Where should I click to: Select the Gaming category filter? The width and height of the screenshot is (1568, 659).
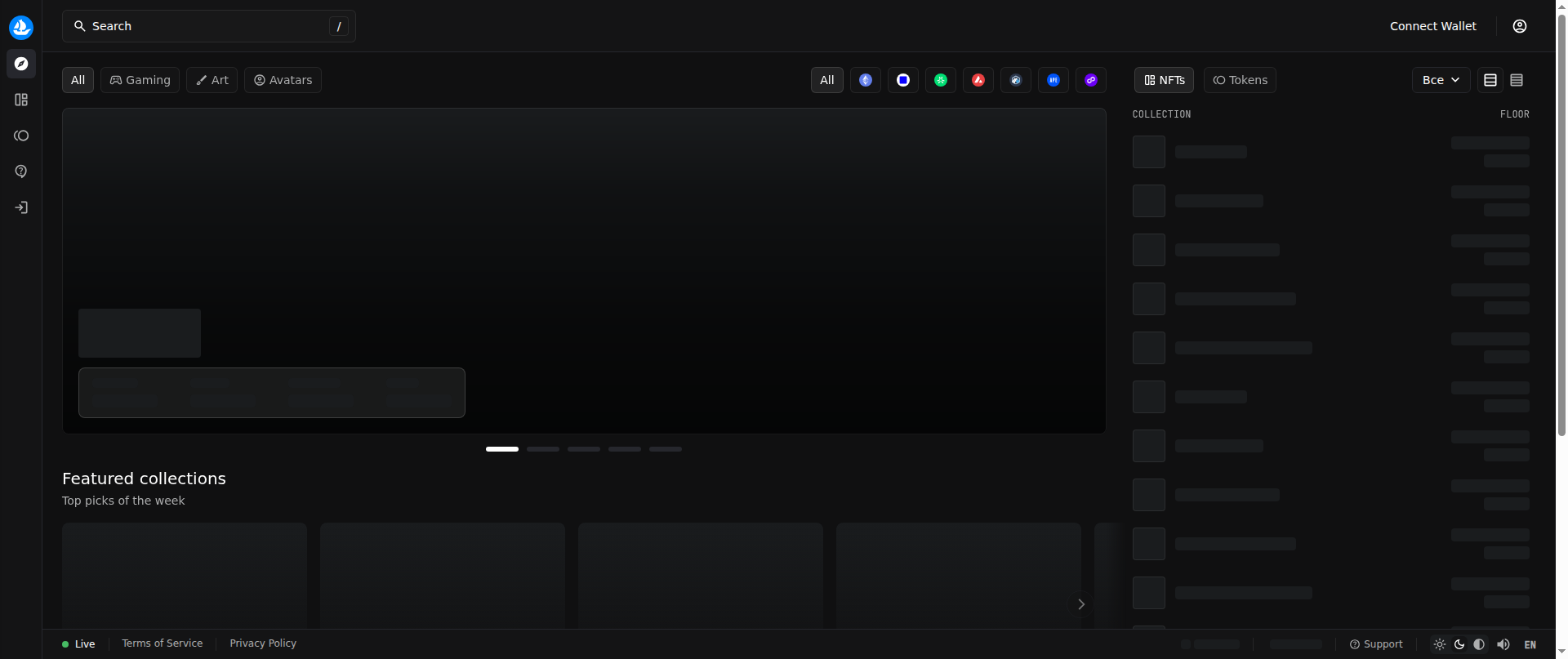(140, 80)
